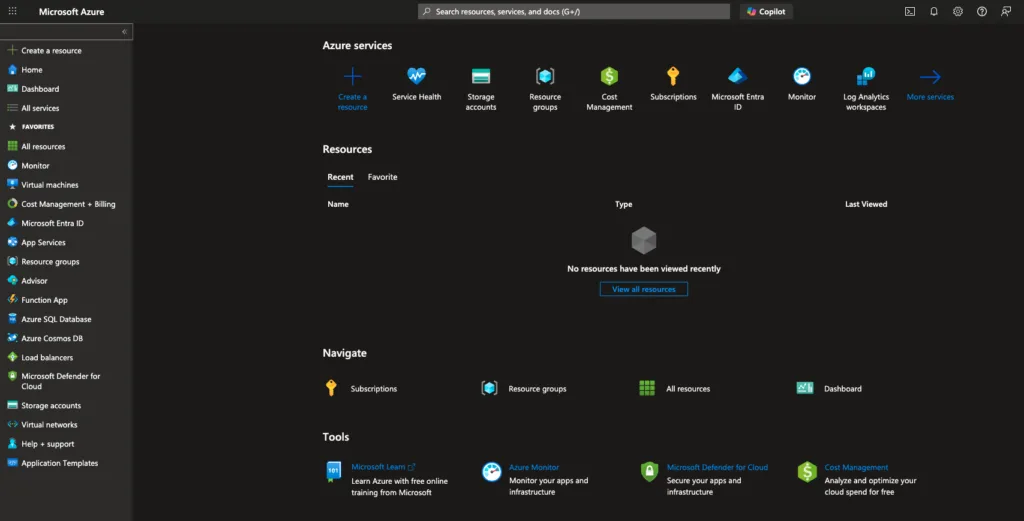Open the Cloud Shell icon in header

click(910, 12)
